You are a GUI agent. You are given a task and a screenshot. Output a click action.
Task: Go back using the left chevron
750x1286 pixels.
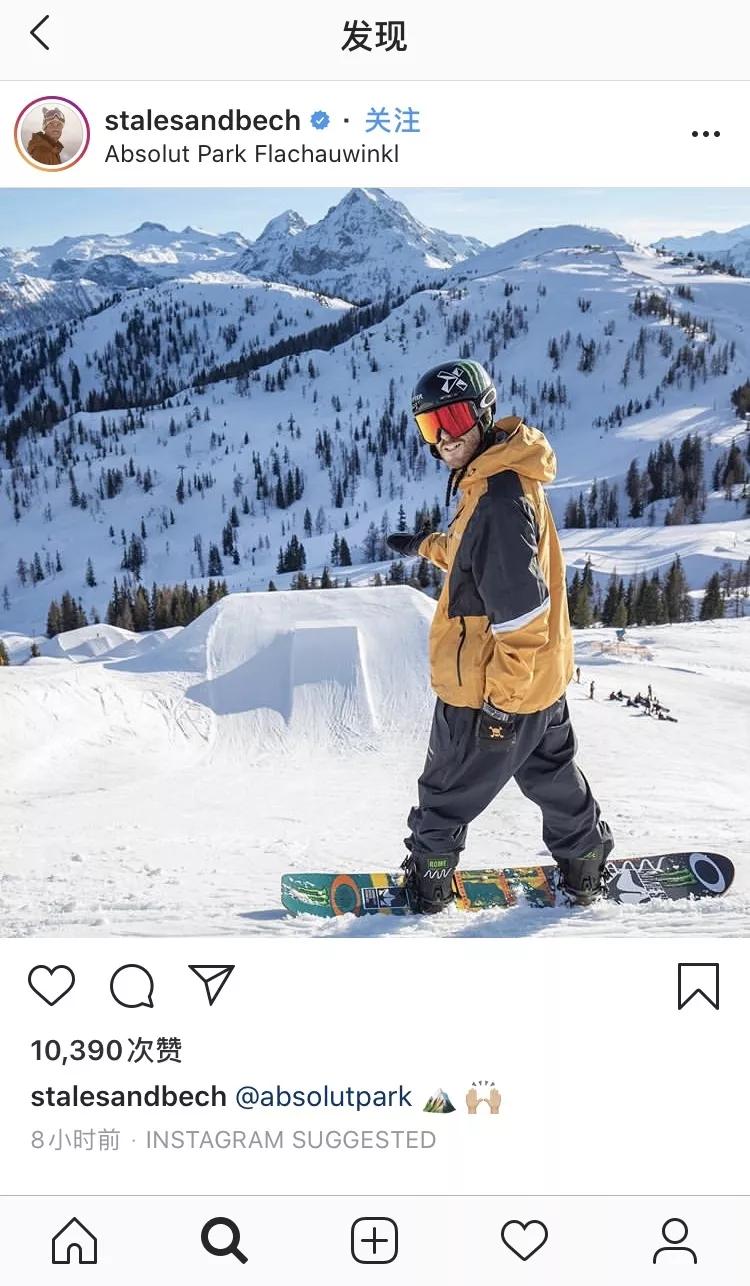(39, 34)
